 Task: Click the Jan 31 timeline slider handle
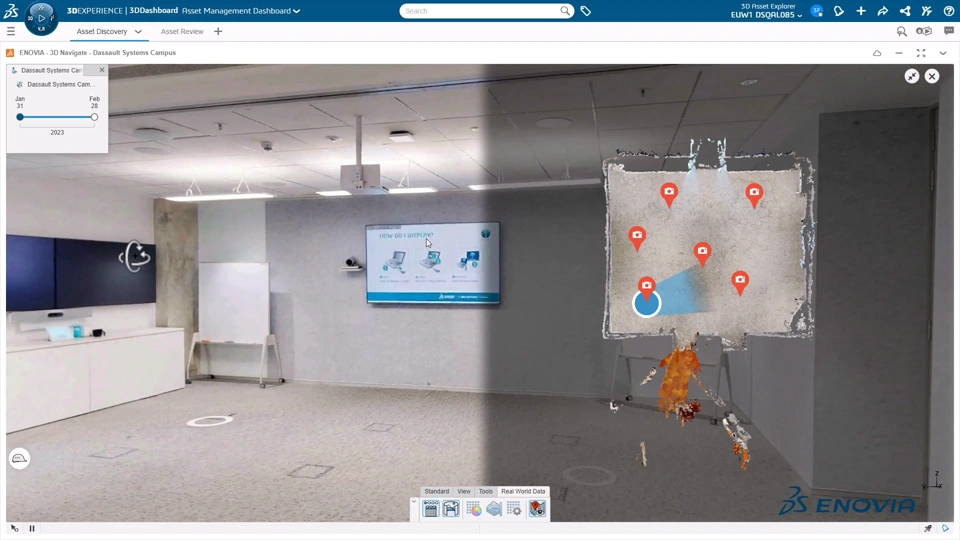click(x=20, y=117)
